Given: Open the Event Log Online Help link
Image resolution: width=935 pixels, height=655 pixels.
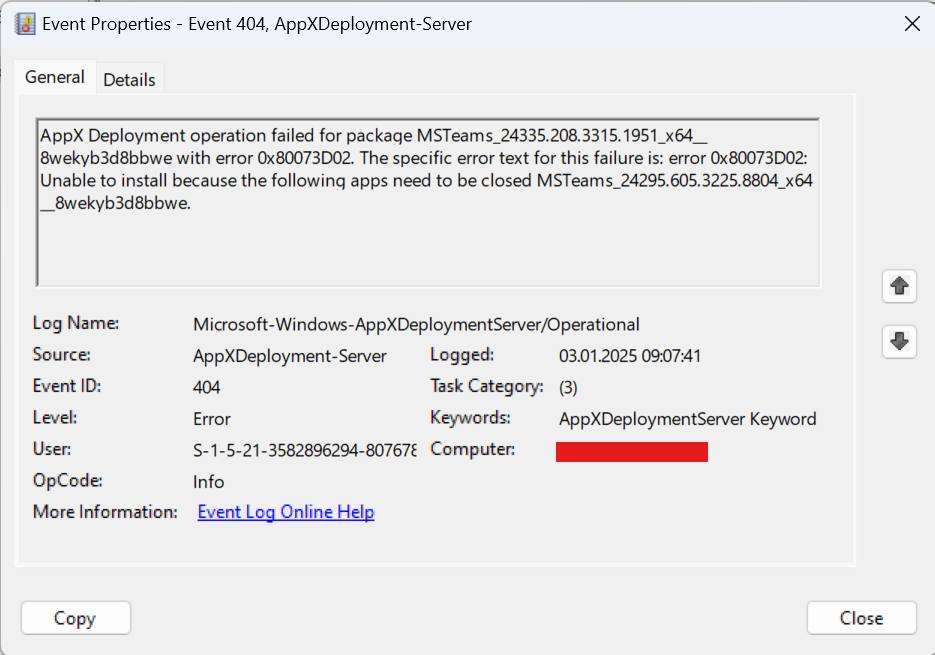Looking at the screenshot, I should tap(286, 512).
